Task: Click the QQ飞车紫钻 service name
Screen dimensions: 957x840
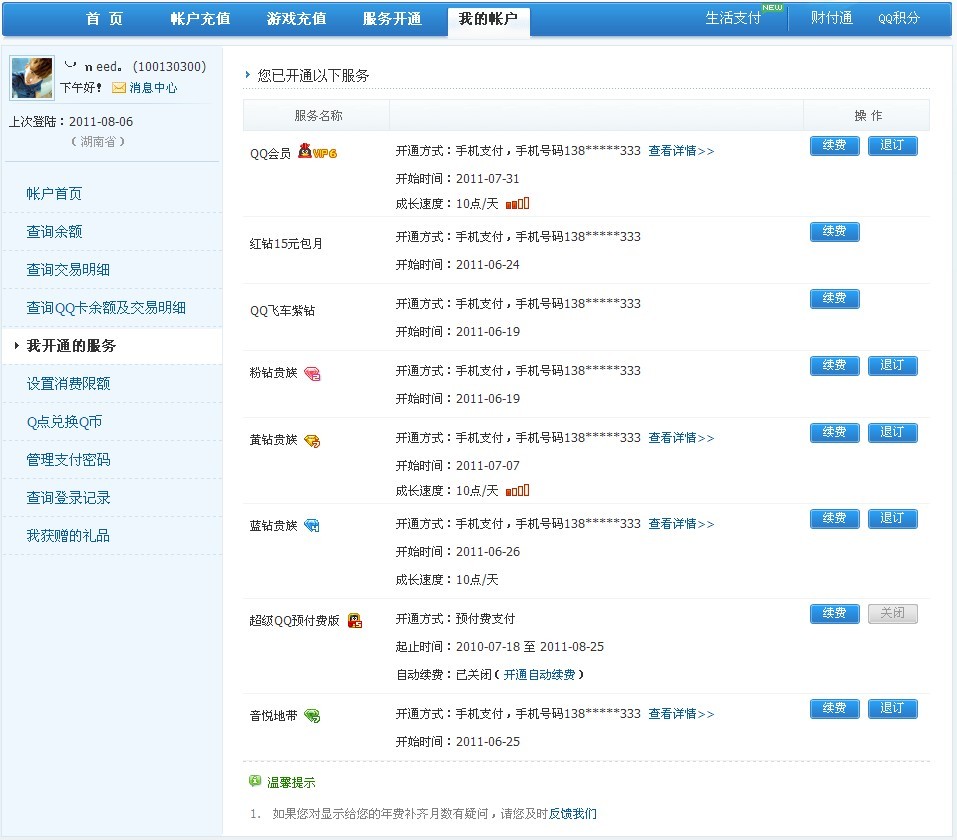Action: pos(283,311)
